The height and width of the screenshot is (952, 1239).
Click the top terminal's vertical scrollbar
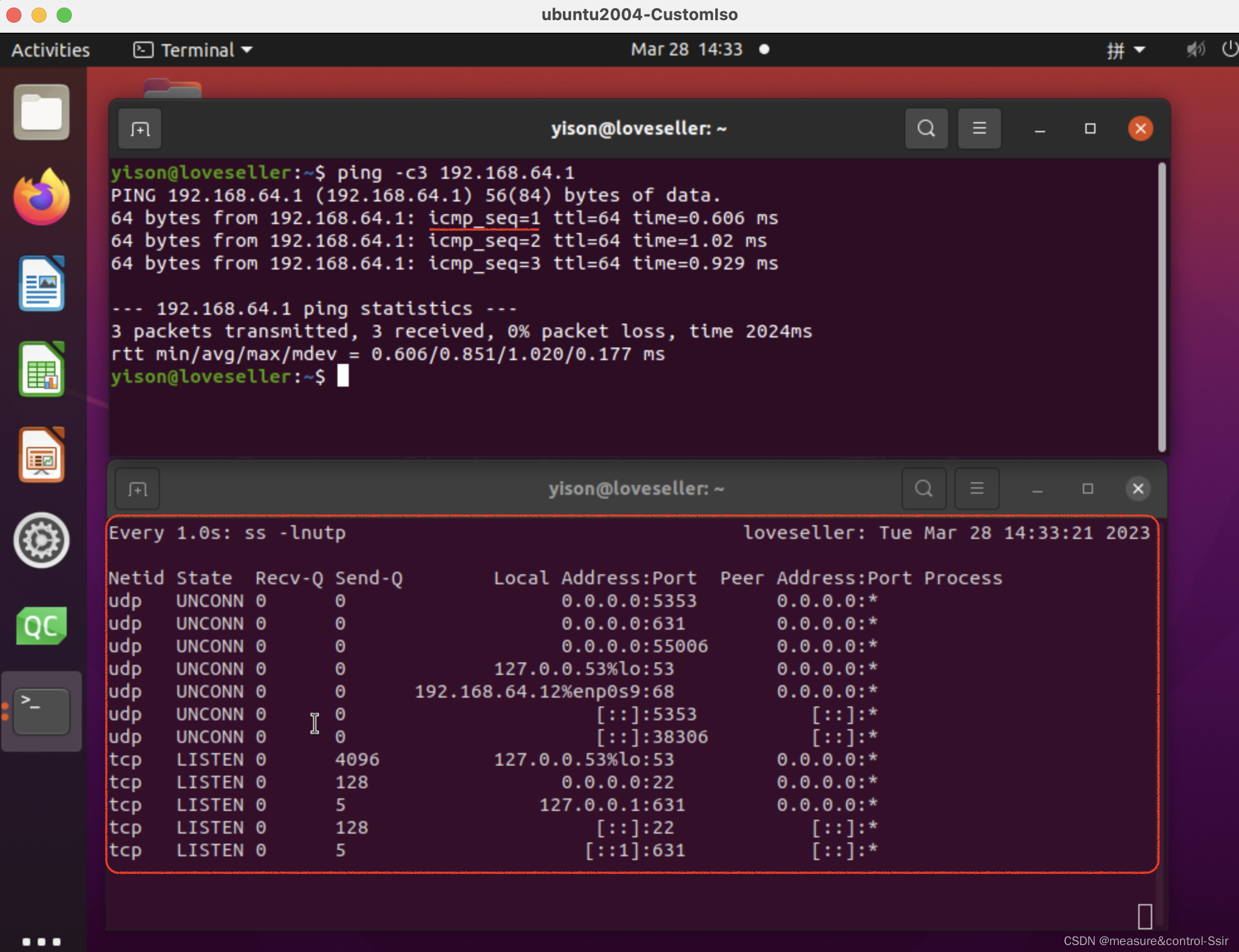coord(1162,307)
